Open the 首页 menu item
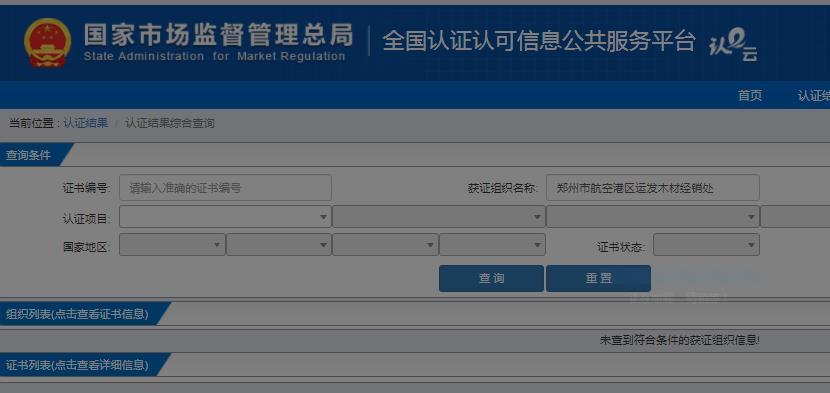Viewport: 830px width, 393px height. coord(750,95)
